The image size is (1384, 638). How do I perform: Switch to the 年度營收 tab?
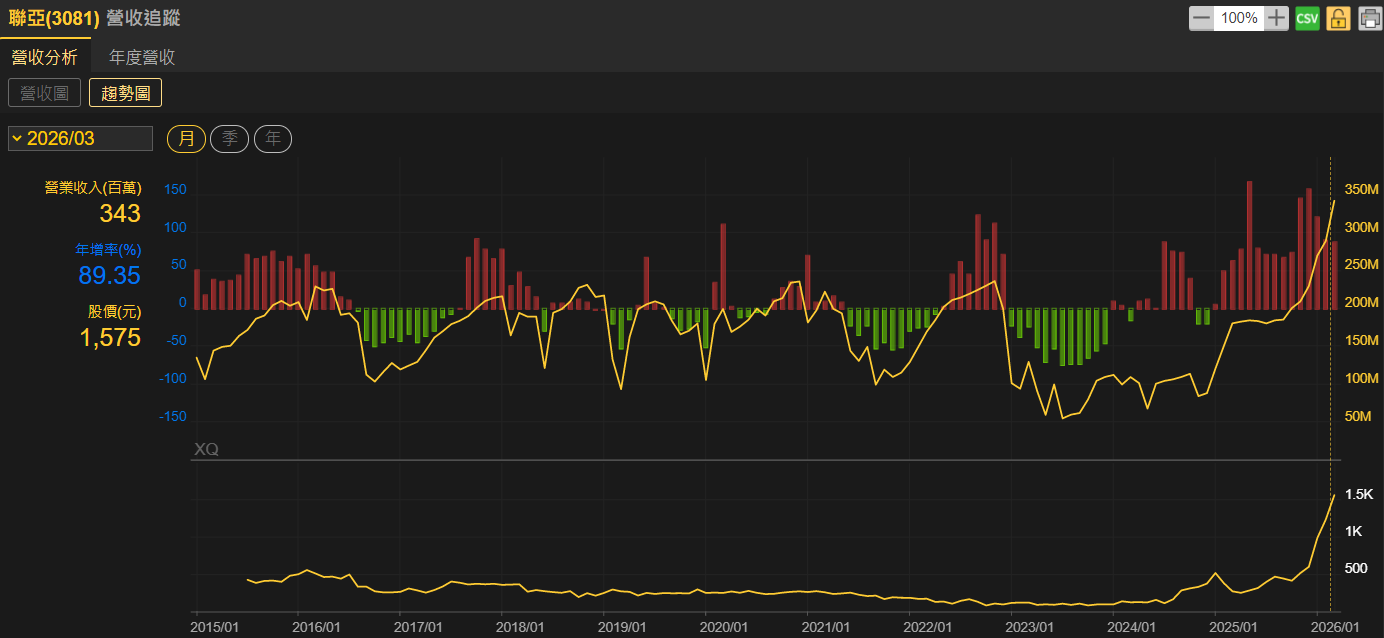[142, 57]
